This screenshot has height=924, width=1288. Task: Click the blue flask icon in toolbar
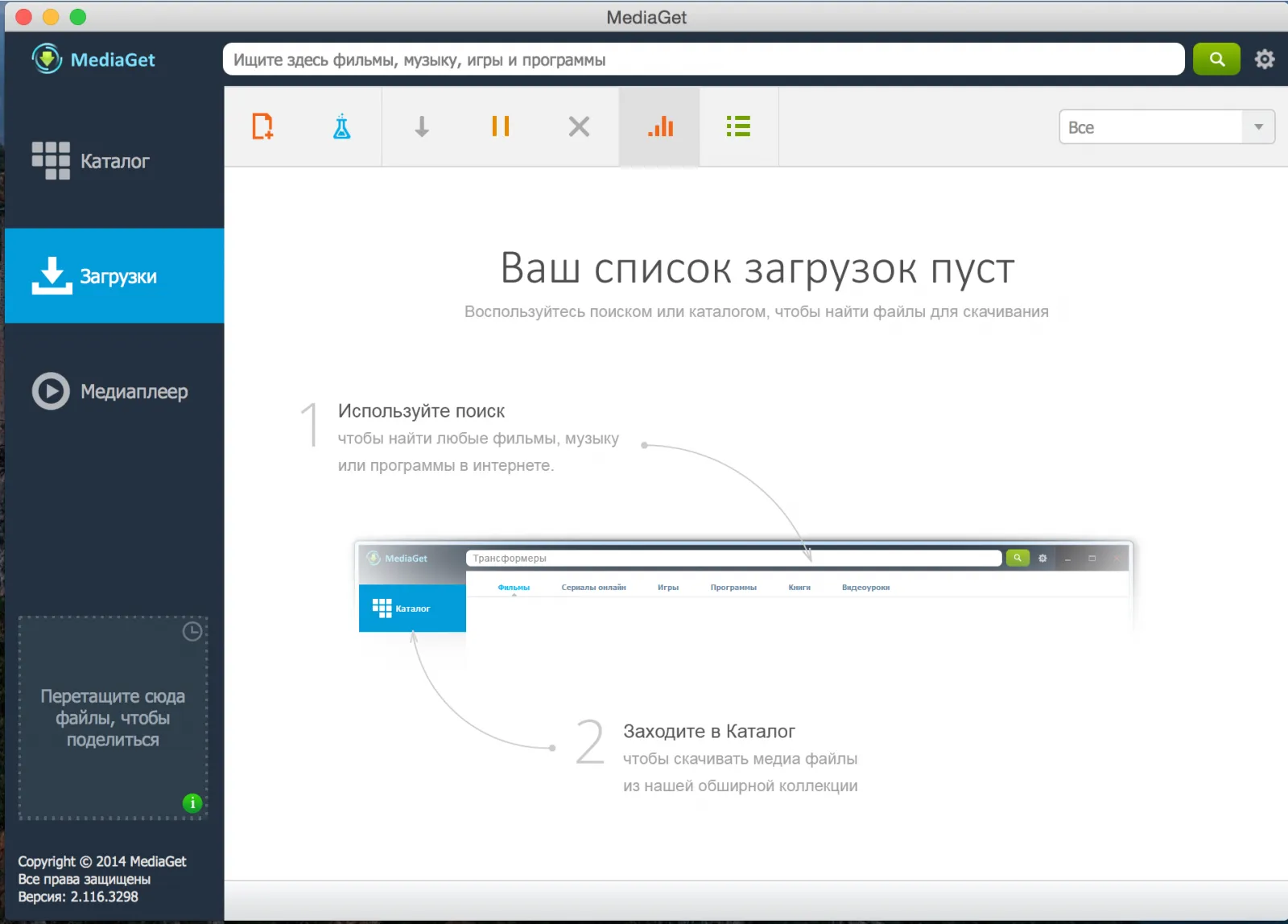pyautogui.click(x=342, y=126)
